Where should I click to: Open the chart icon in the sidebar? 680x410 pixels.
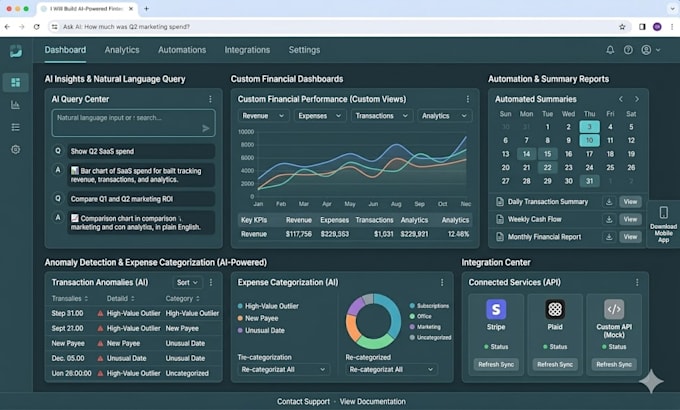16,105
